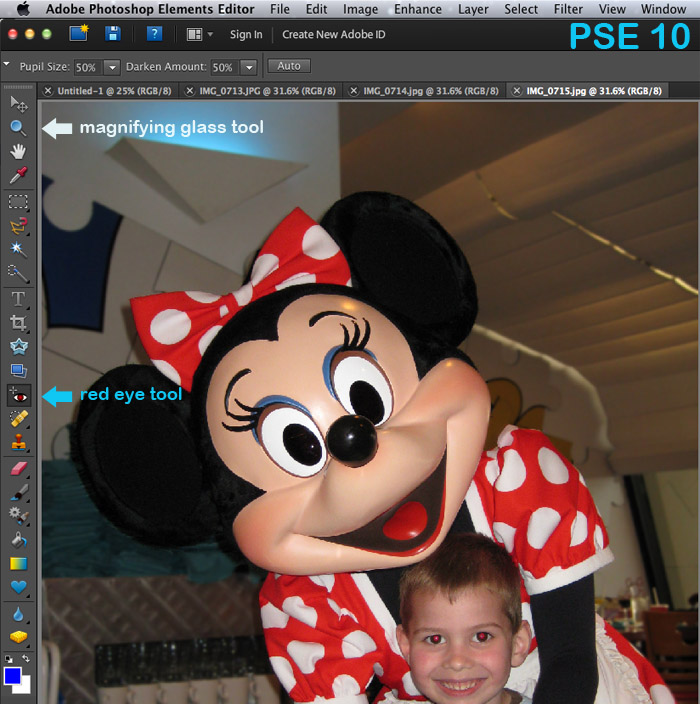The image size is (700, 704).
Task: Click the Pupil Size 50% field
Action: [88, 67]
